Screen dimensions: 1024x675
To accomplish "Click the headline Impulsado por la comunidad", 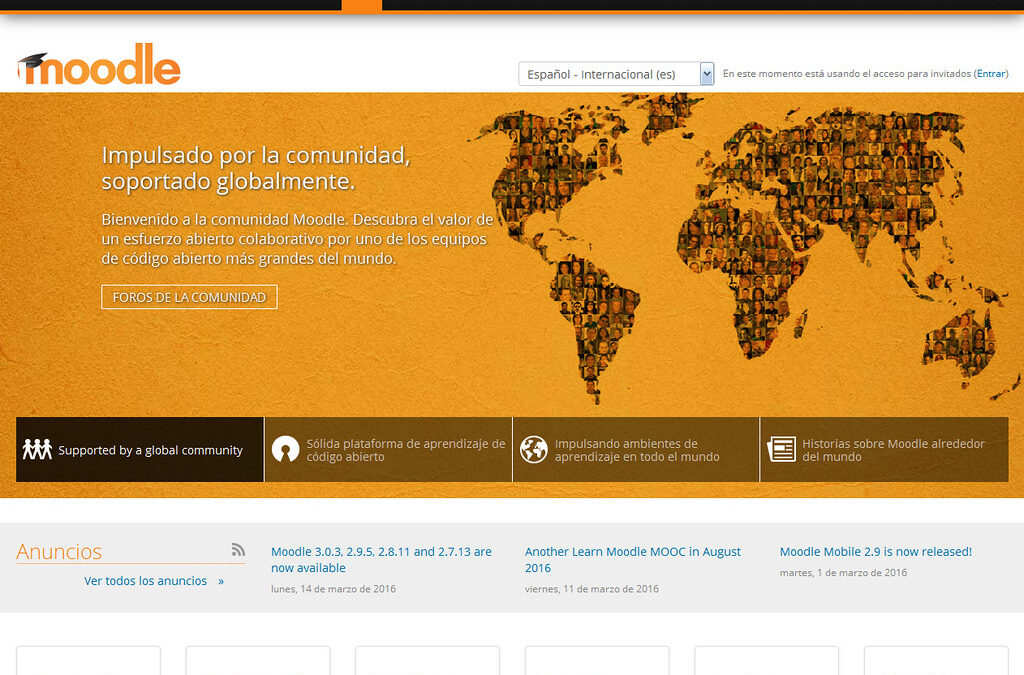I will [x=256, y=168].
